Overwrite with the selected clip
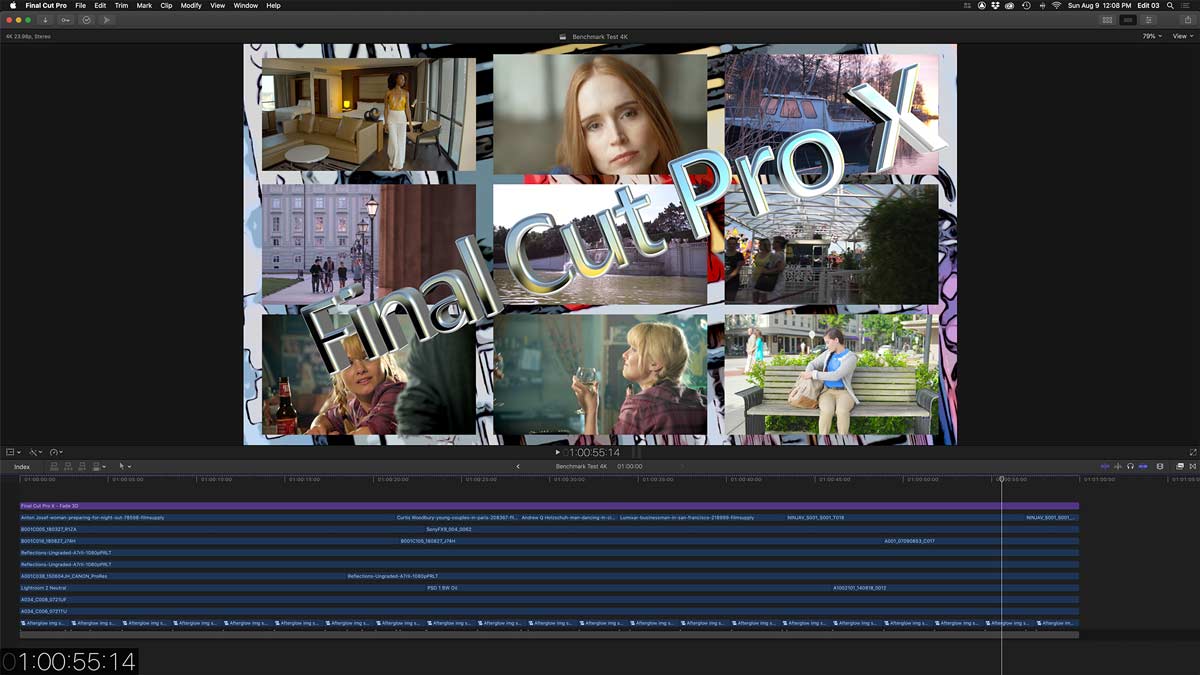This screenshot has height=675, width=1200. 97,466
